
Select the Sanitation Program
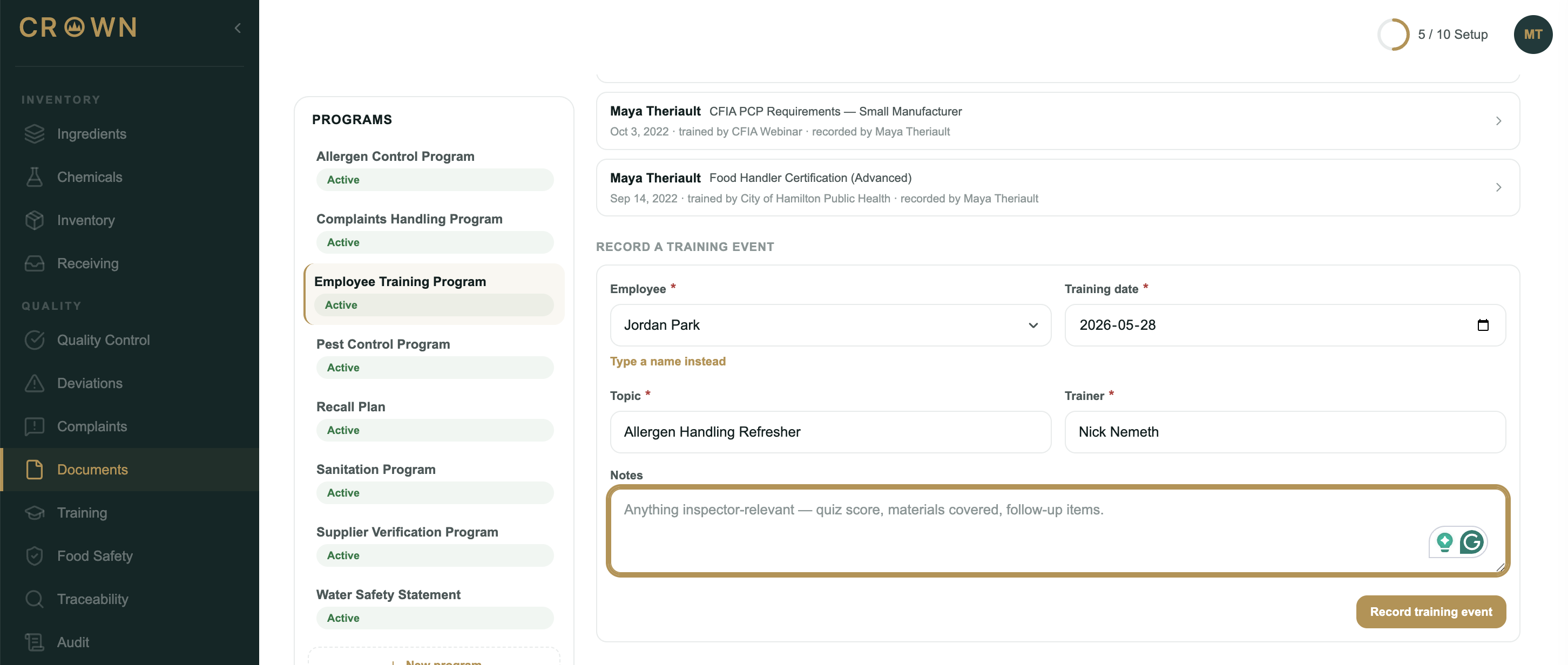coord(435,482)
